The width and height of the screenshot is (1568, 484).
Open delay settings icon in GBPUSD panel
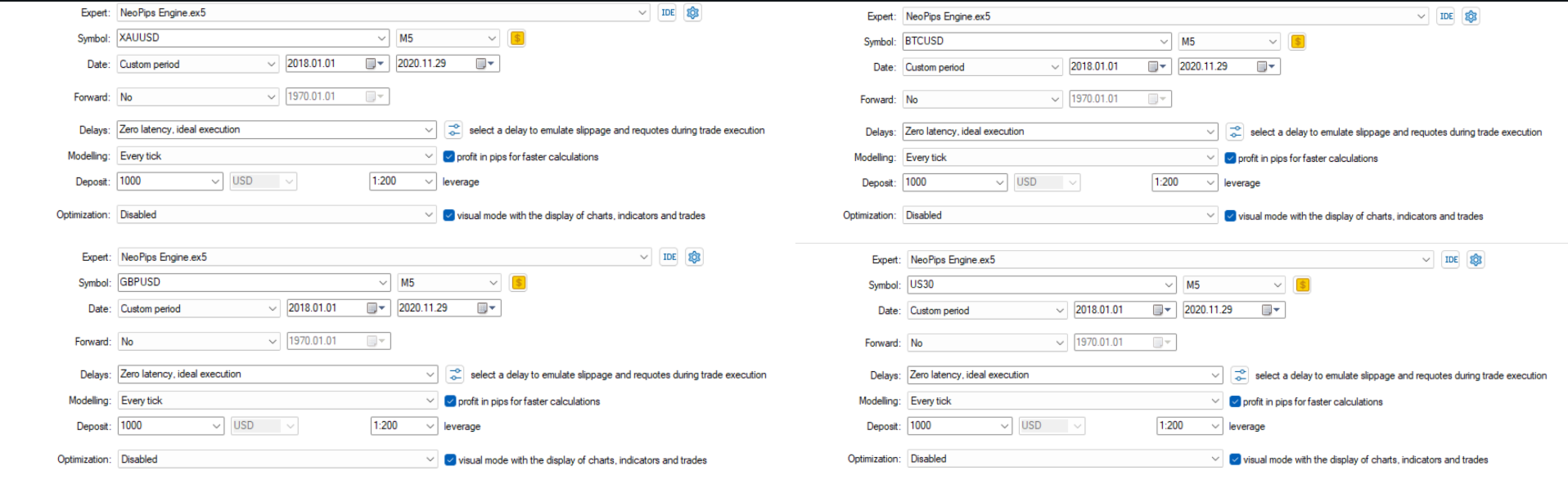click(456, 374)
